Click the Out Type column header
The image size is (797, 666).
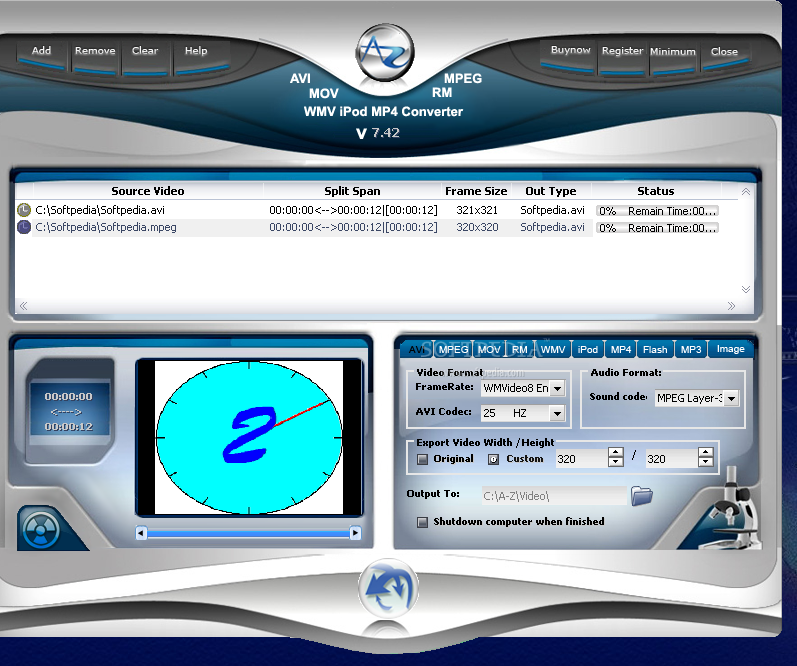pyautogui.click(x=551, y=191)
